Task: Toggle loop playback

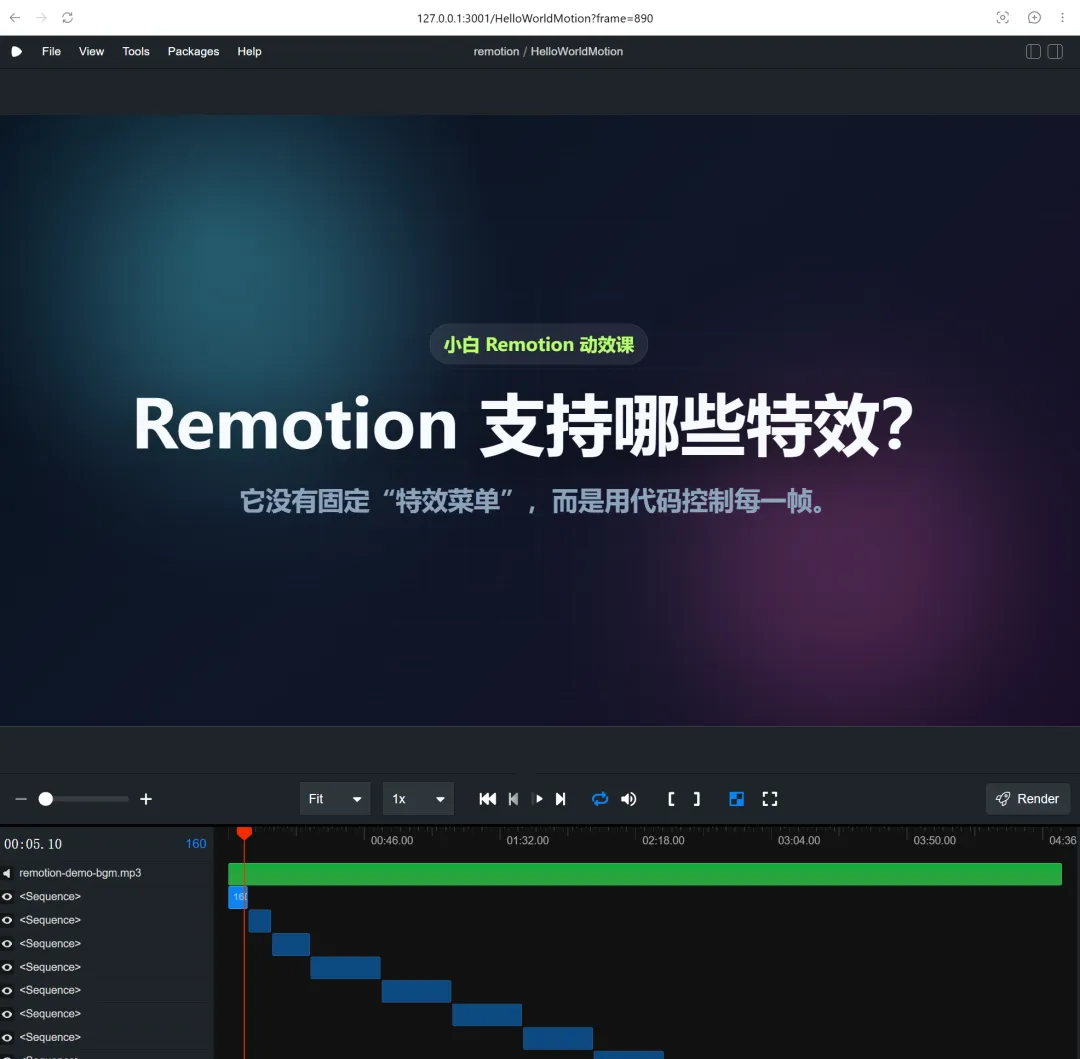Action: point(600,799)
